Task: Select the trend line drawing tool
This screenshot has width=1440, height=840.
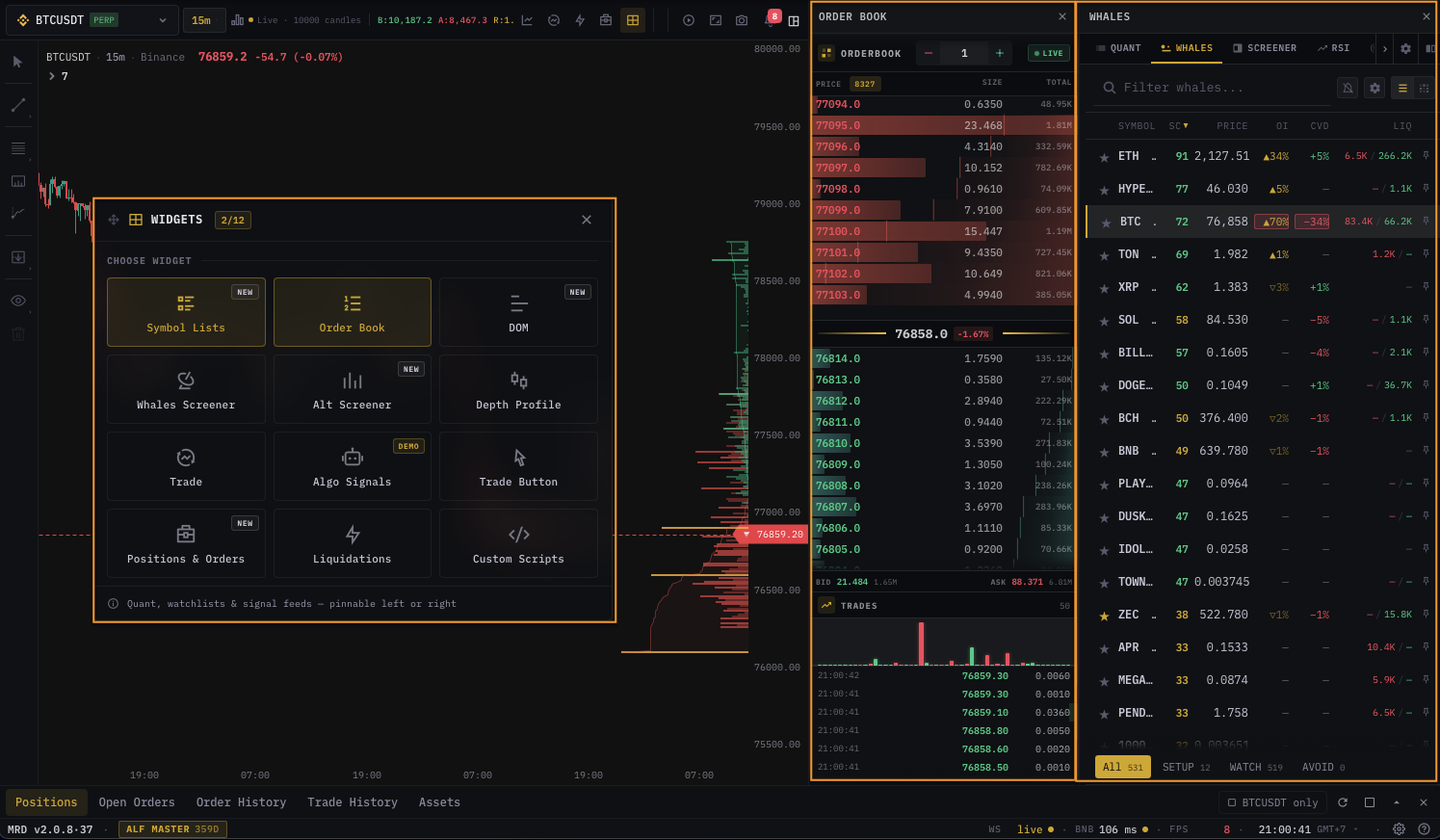Action: click(x=18, y=105)
